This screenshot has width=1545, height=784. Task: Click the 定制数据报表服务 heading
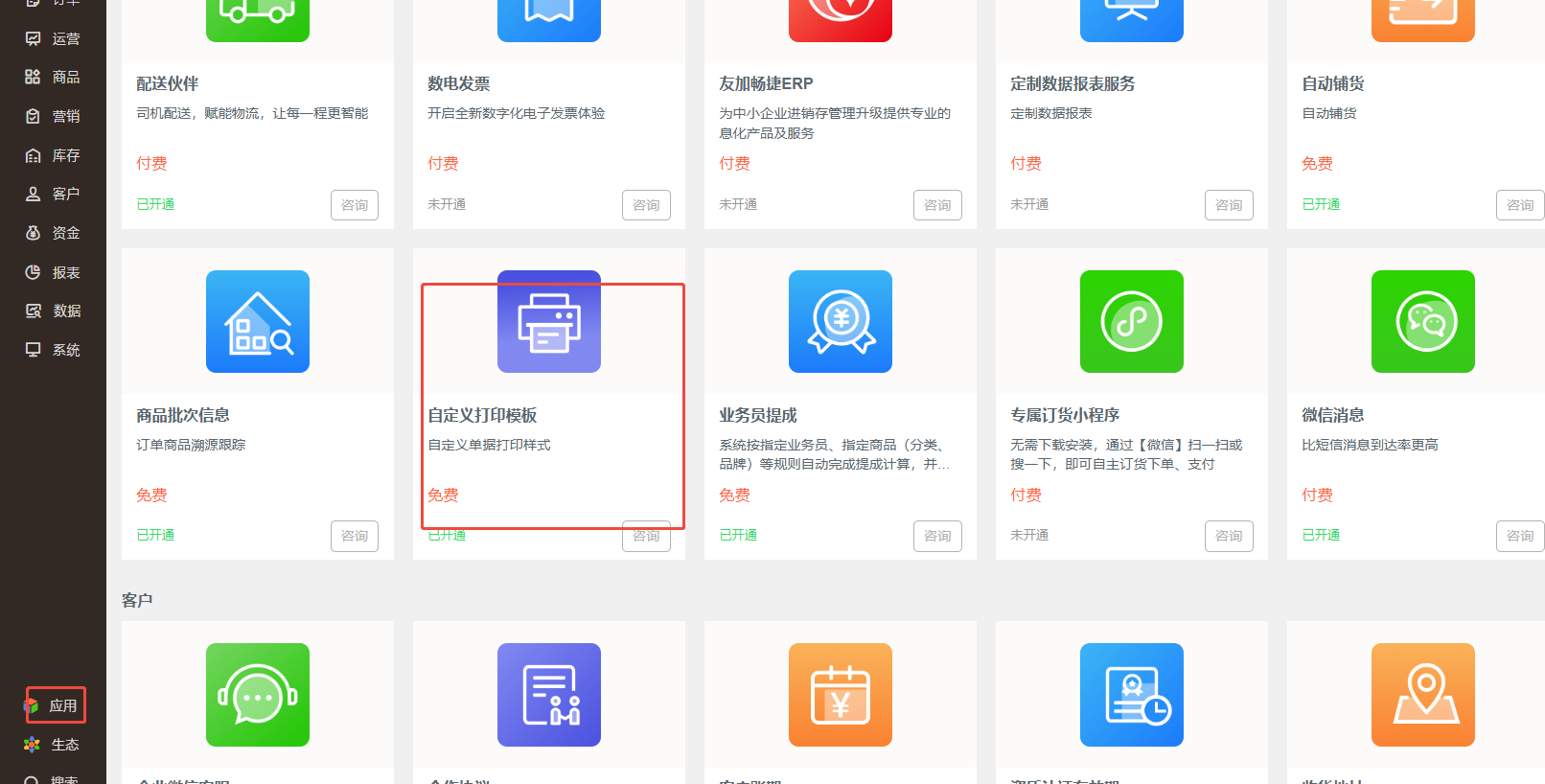(x=1072, y=84)
